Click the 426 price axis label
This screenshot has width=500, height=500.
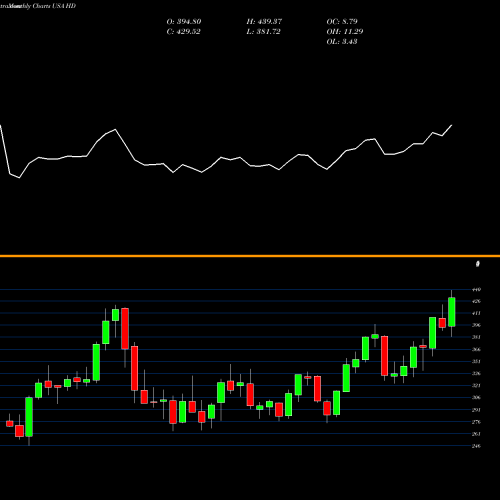coord(476,301)
